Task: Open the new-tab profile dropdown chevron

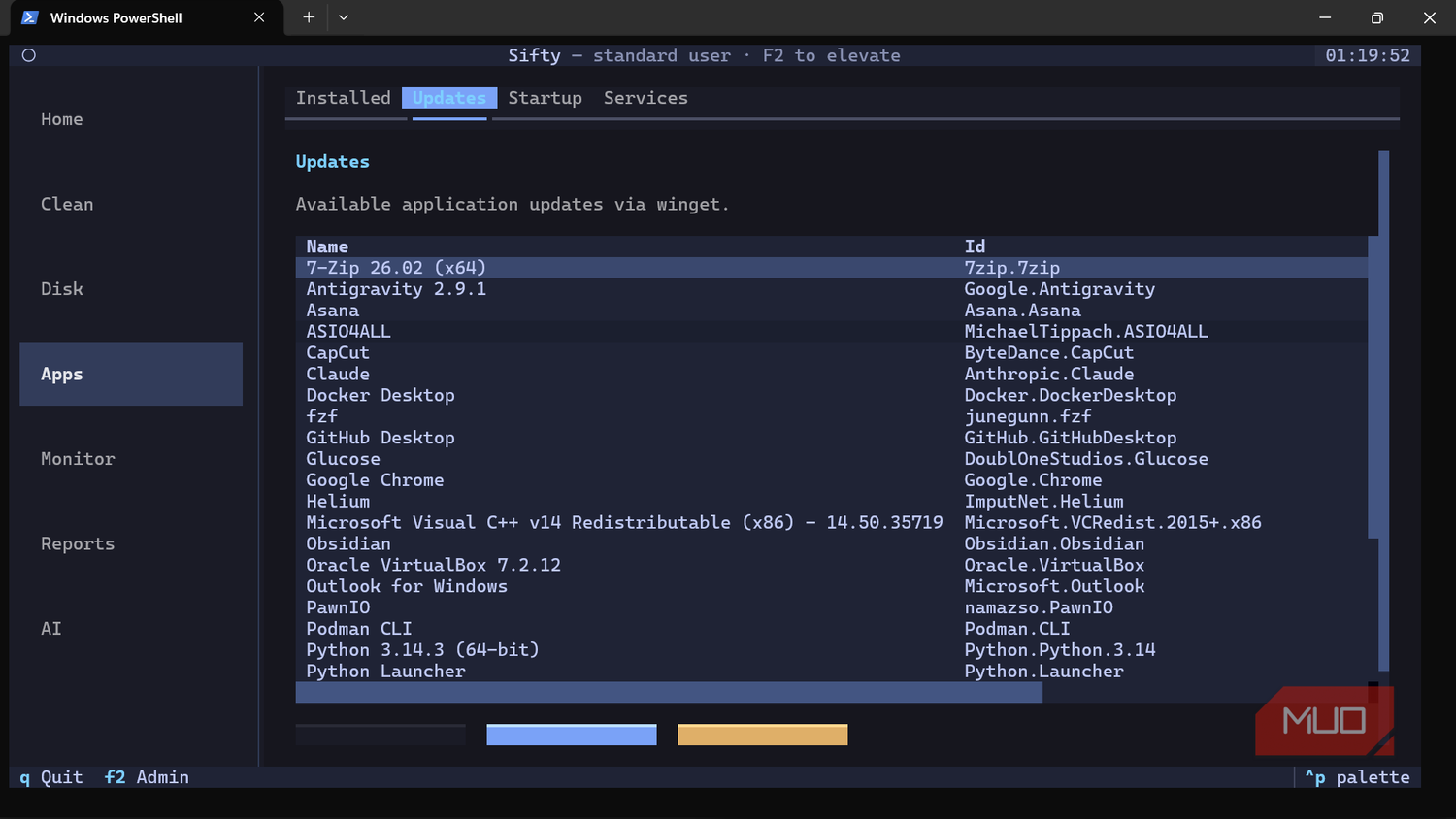Action: pos(344,17)
